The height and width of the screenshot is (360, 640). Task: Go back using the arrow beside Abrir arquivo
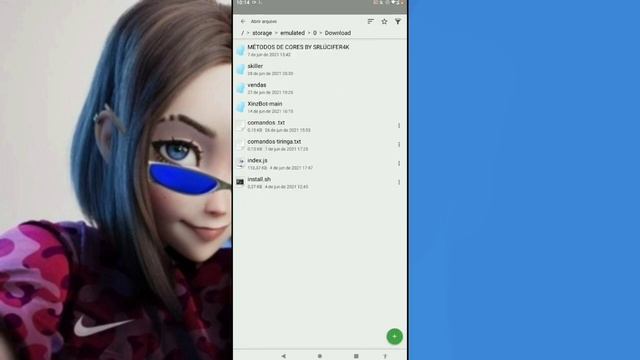(243, 21)
